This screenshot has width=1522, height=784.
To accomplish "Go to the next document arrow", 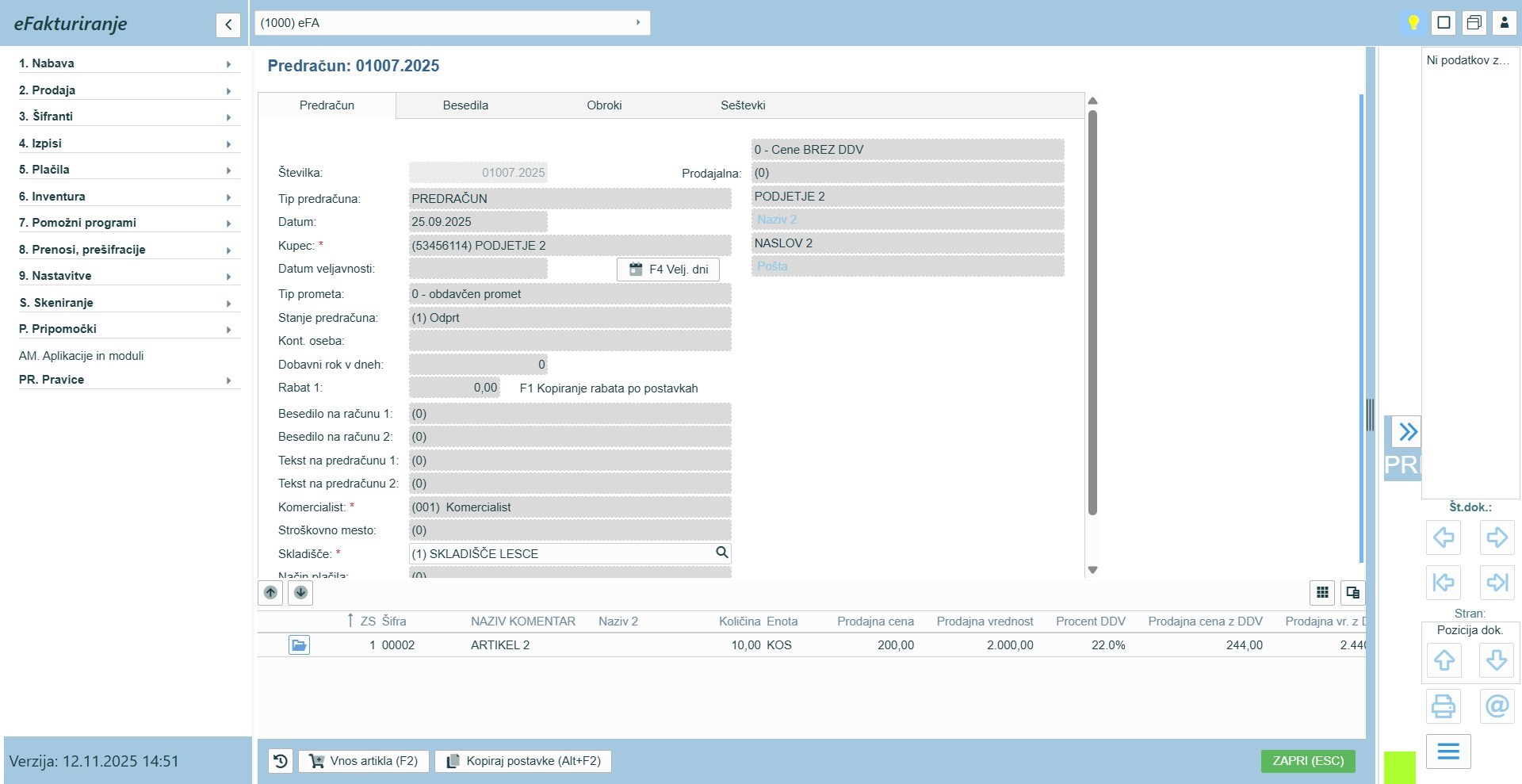I will pyautogui.click(x=1497, y=537).
